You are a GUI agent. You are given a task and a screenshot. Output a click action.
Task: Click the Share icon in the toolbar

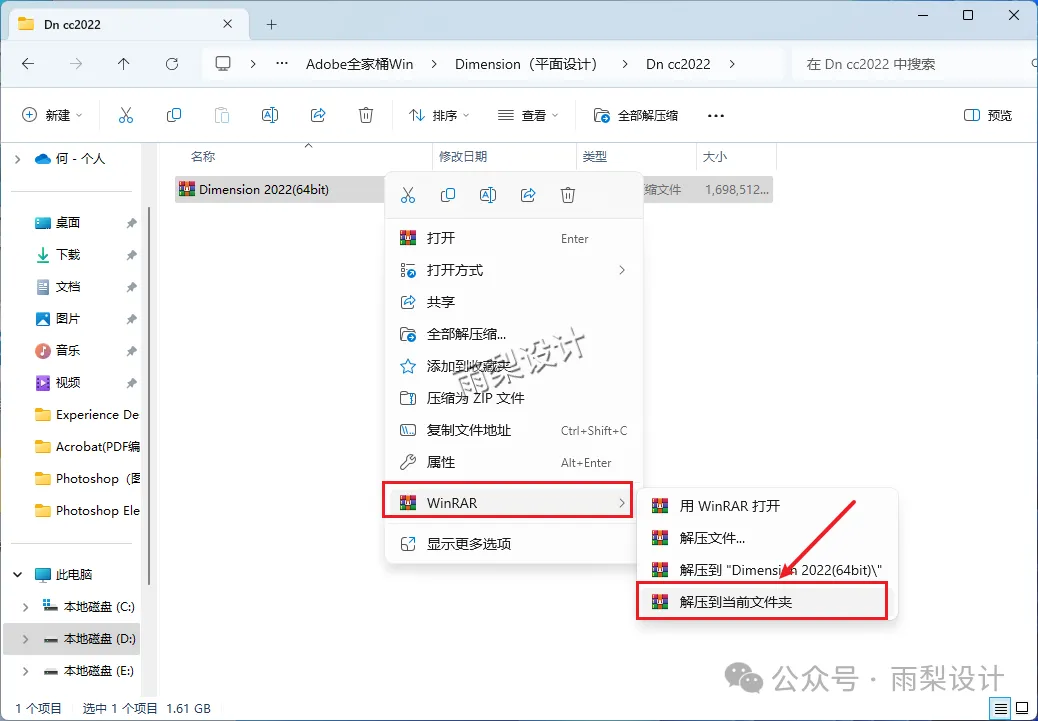point(318,115)
